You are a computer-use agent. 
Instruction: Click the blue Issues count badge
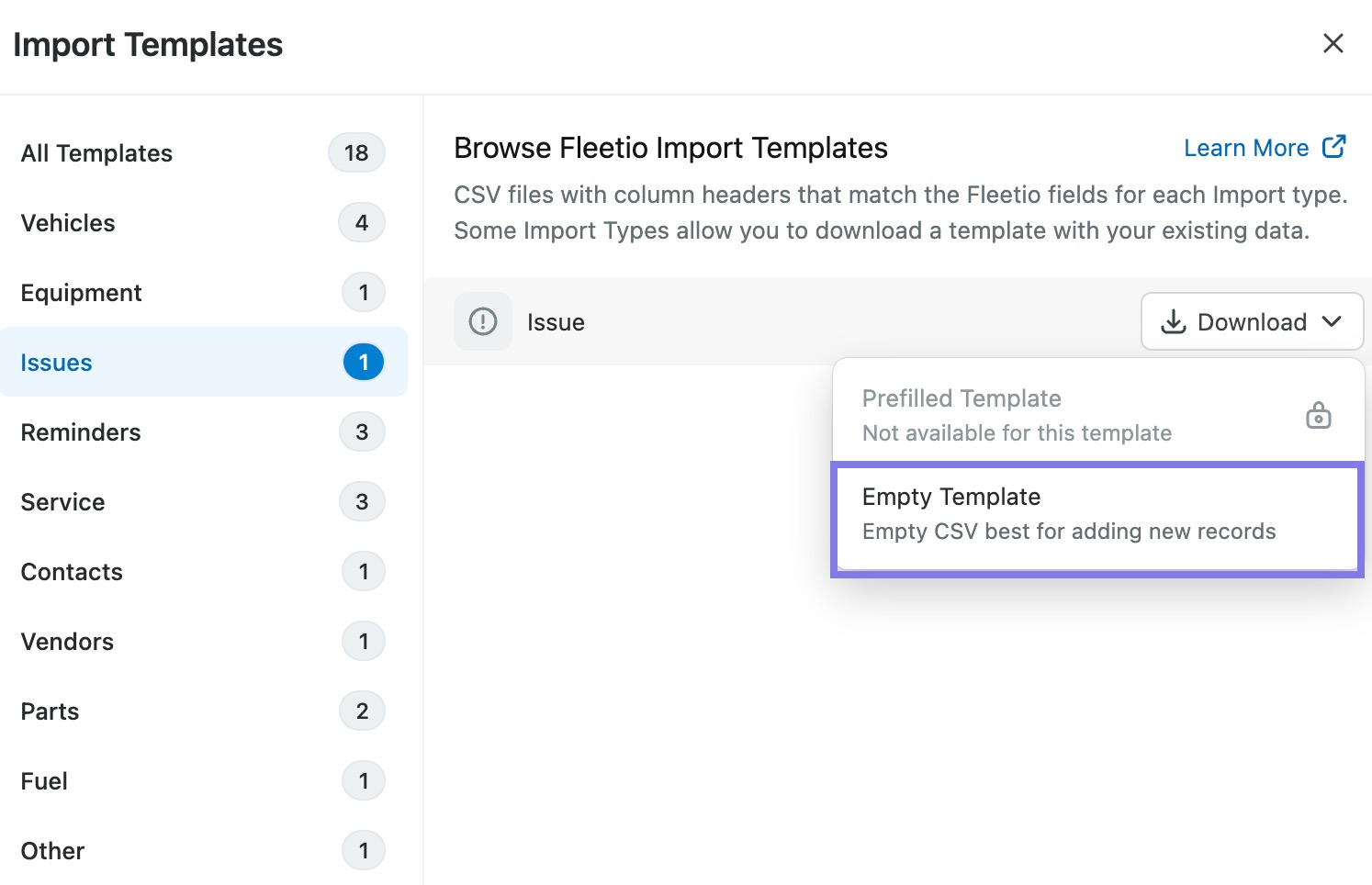(x=364, y=362)
